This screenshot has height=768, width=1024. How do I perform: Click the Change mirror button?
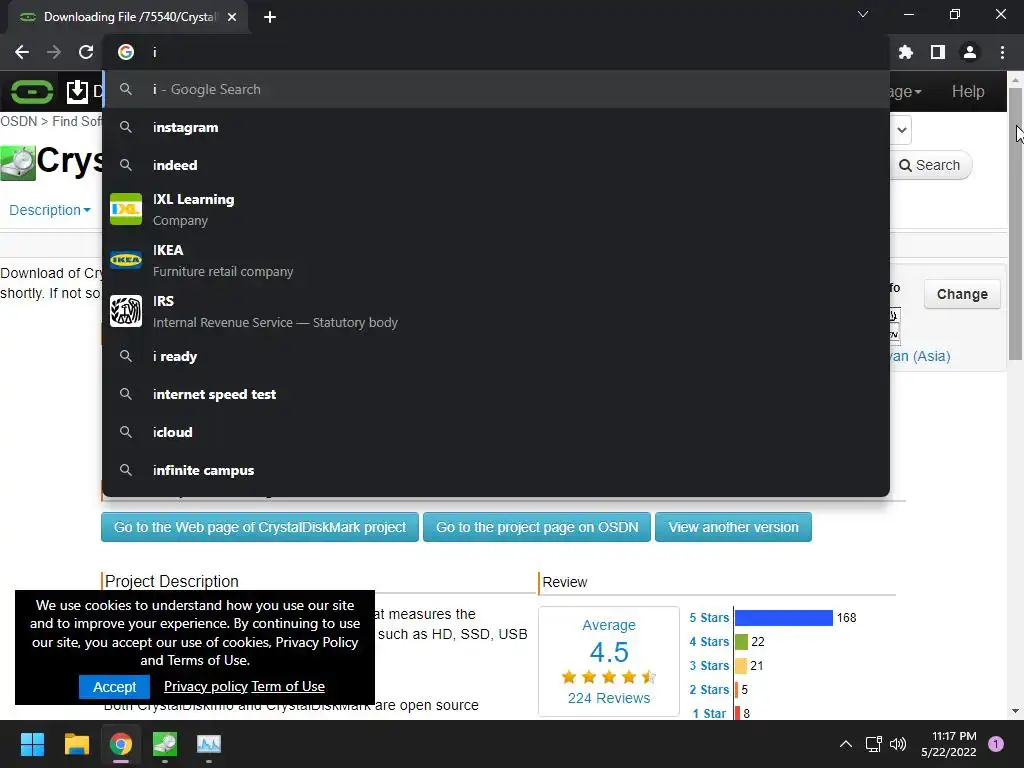[962, 295]
